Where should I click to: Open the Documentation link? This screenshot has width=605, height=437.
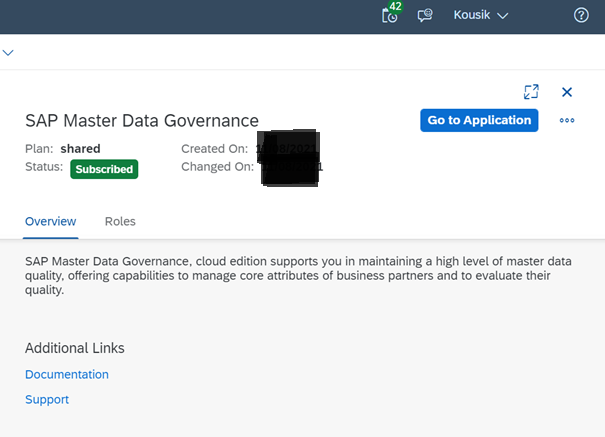[x=67, y=375]
